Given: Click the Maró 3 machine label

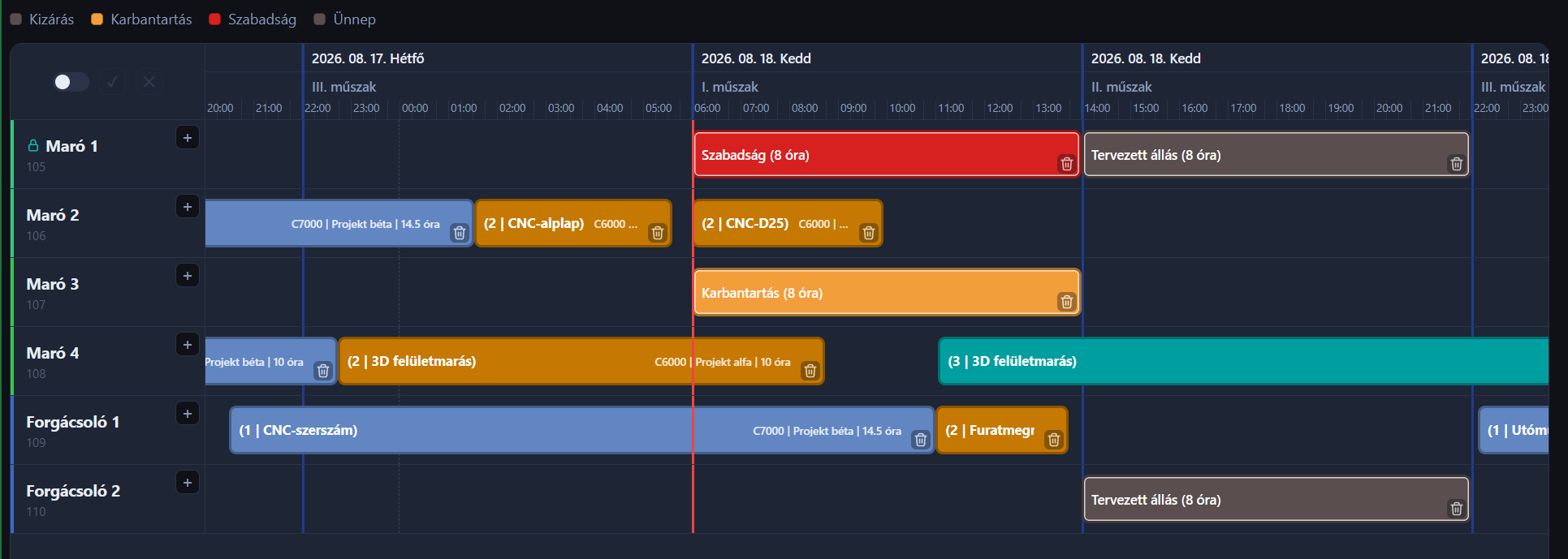Looking at the screenshot, I should [53, 284].
